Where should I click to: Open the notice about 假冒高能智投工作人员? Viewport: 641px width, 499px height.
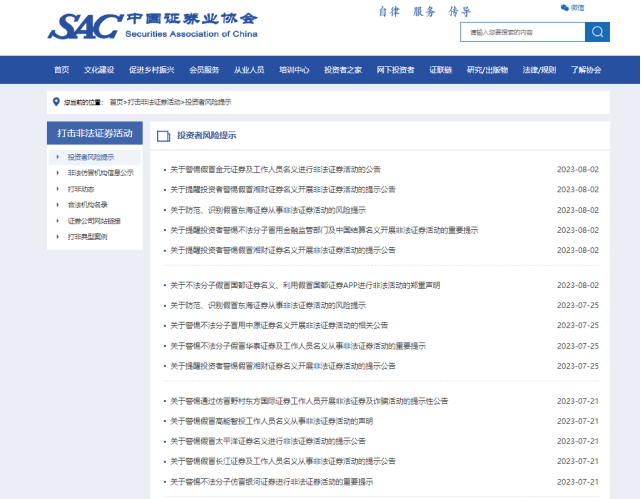272,421
